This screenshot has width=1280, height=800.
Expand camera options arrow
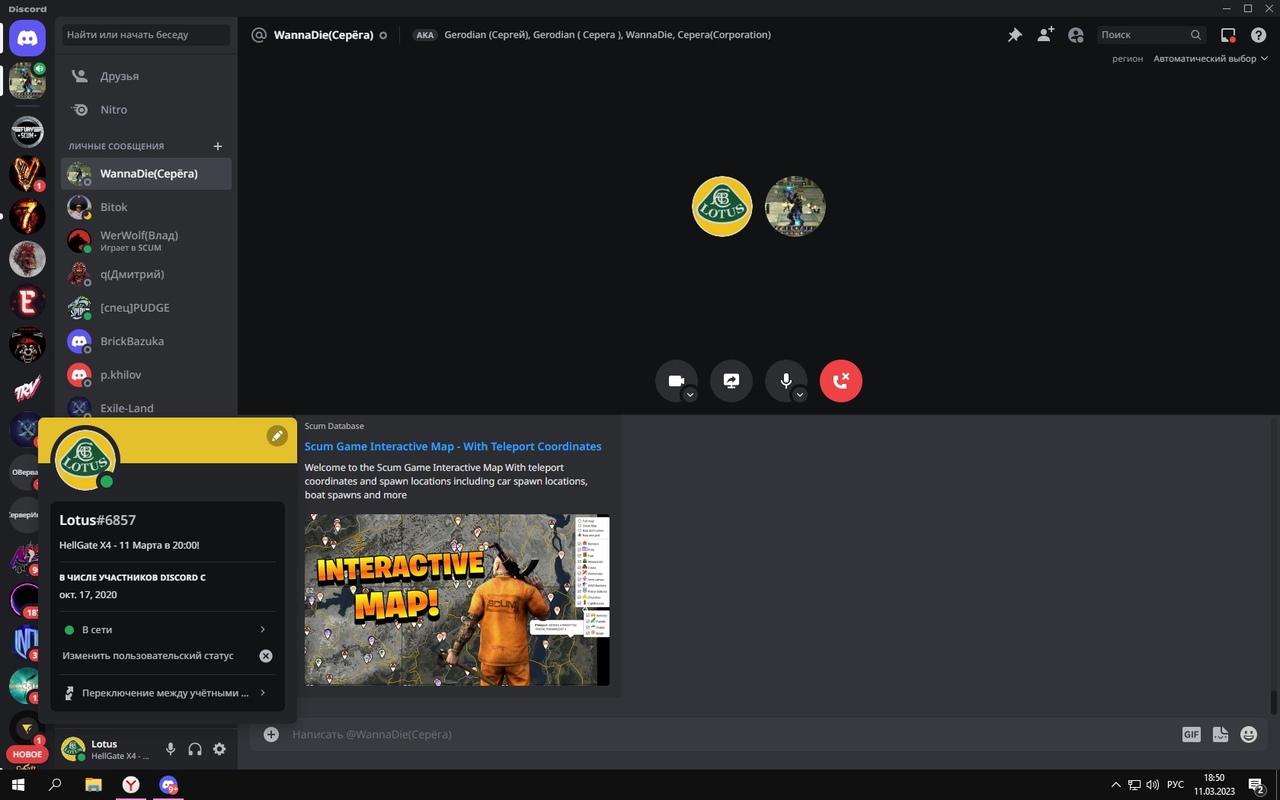coord(690,395)
